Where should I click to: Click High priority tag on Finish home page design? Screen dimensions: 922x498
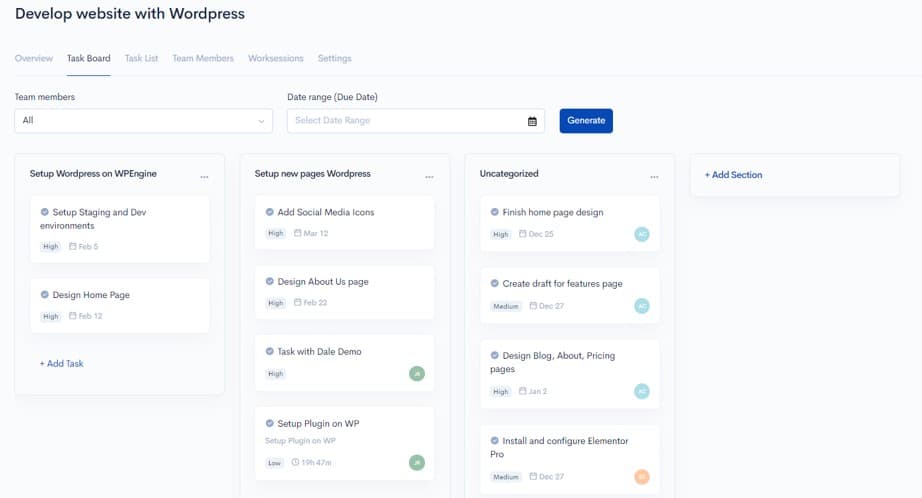point(500,234)
